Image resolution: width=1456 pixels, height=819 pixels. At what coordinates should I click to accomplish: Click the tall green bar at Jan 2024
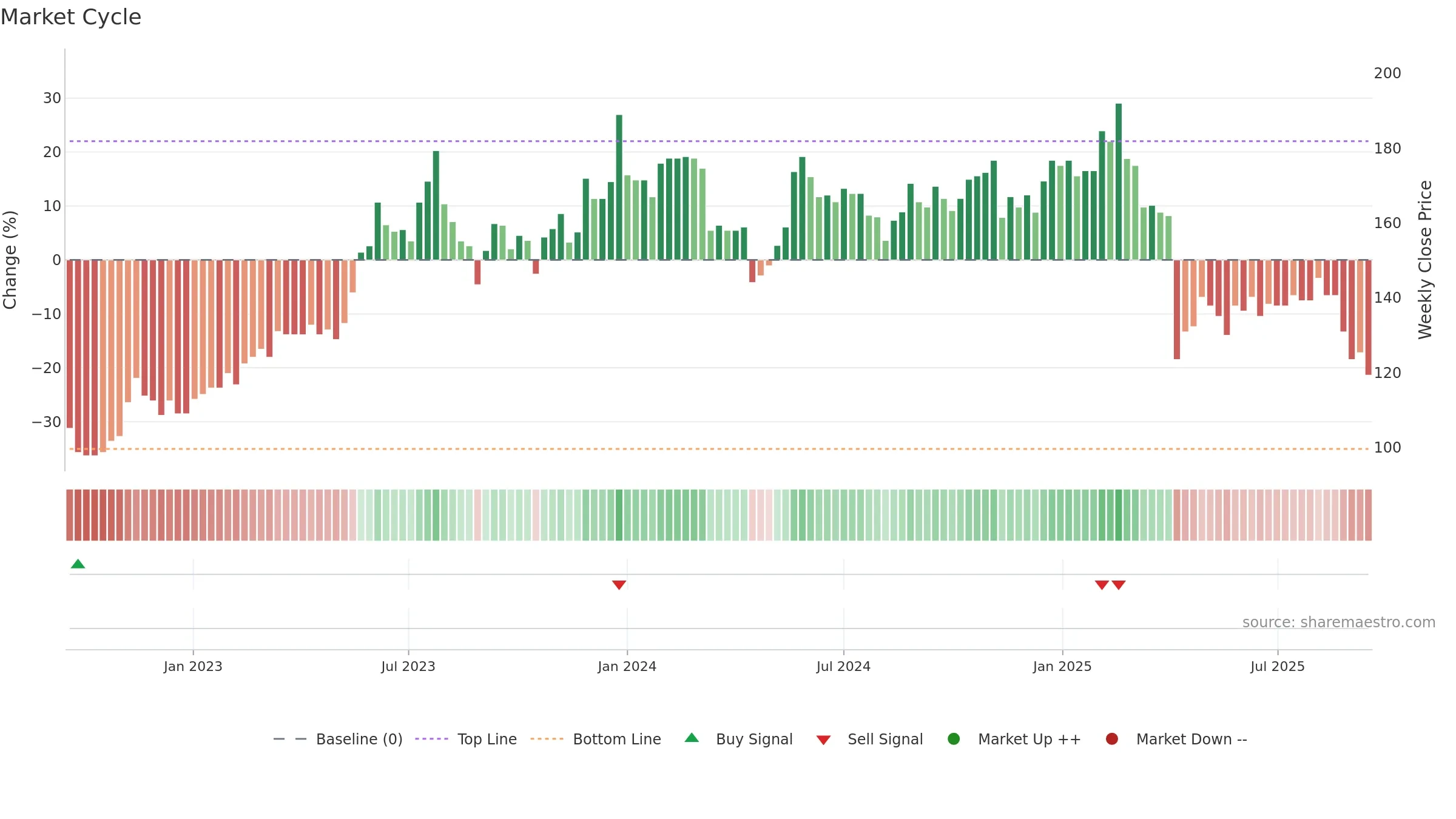[x=619, y=187]
